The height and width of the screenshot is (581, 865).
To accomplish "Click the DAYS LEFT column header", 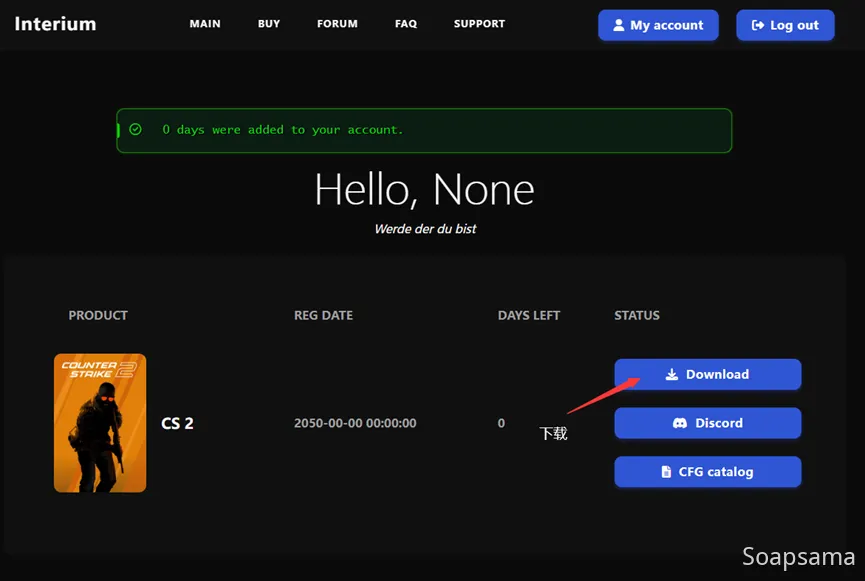I will coord(529,315).
